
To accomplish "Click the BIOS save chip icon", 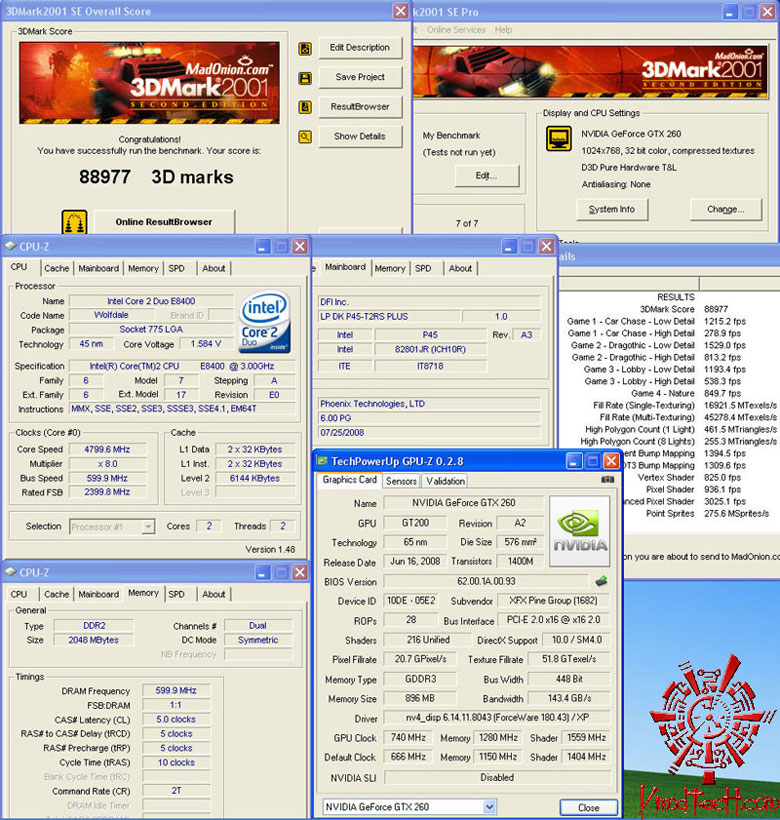I will [x=601, y=581].
